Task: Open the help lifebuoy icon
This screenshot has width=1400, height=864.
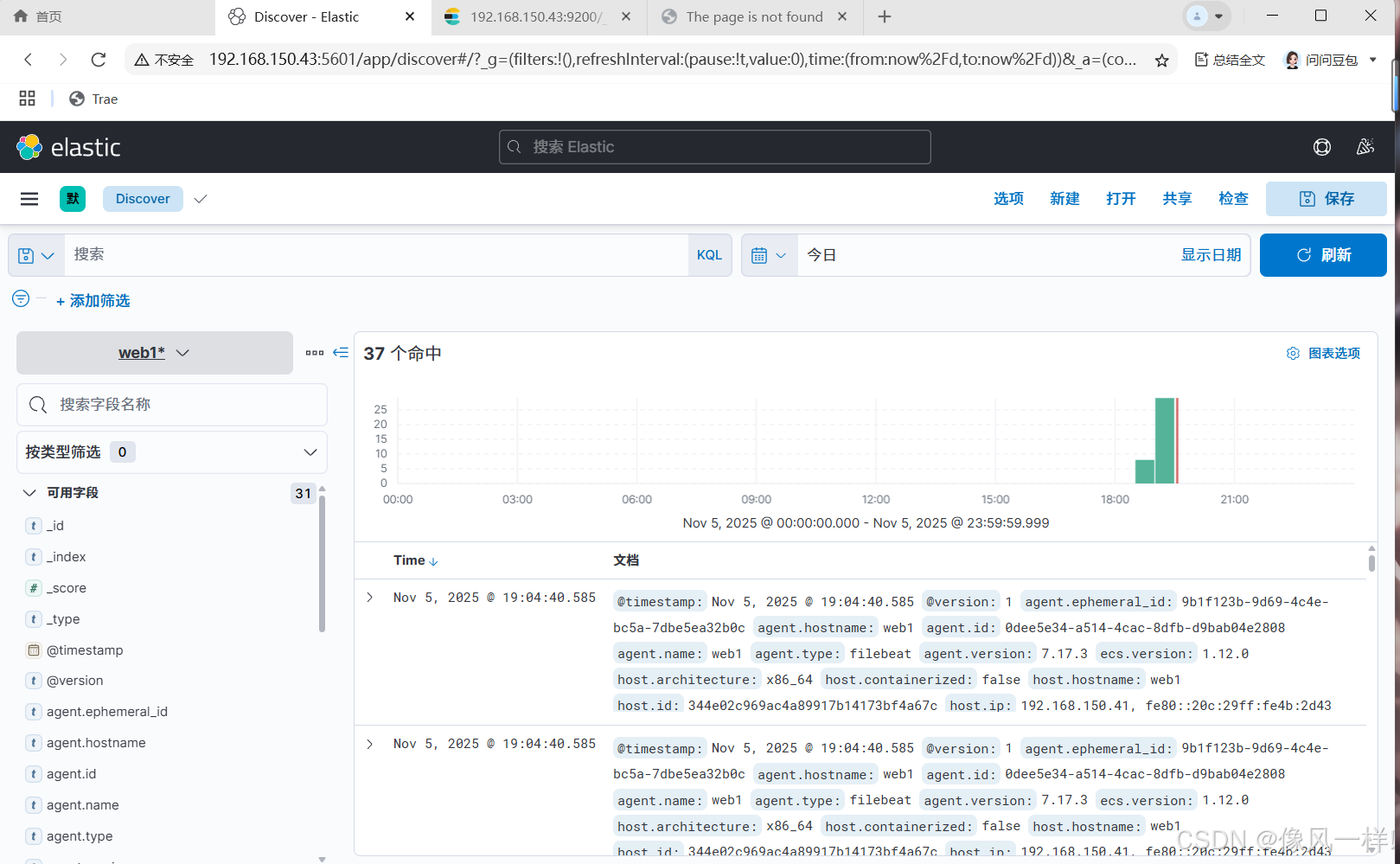Action: coord(1322,147)
